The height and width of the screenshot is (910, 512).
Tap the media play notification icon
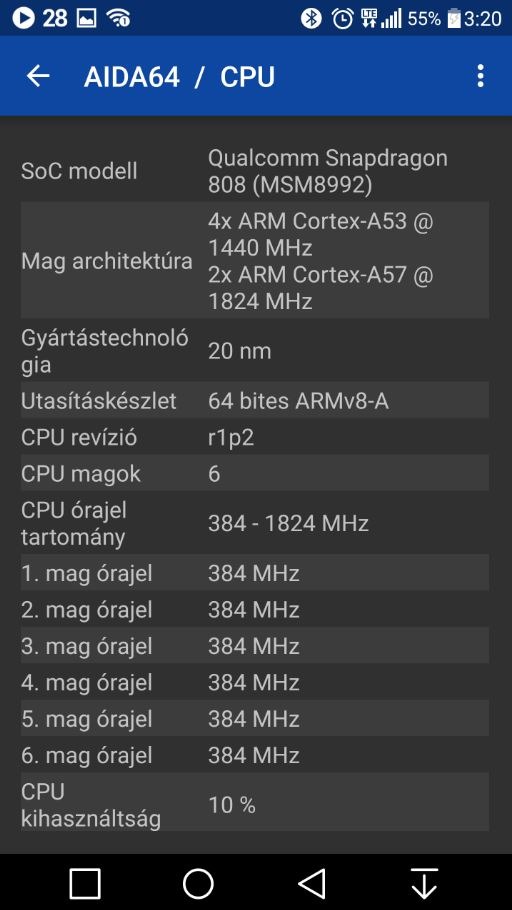23,19
